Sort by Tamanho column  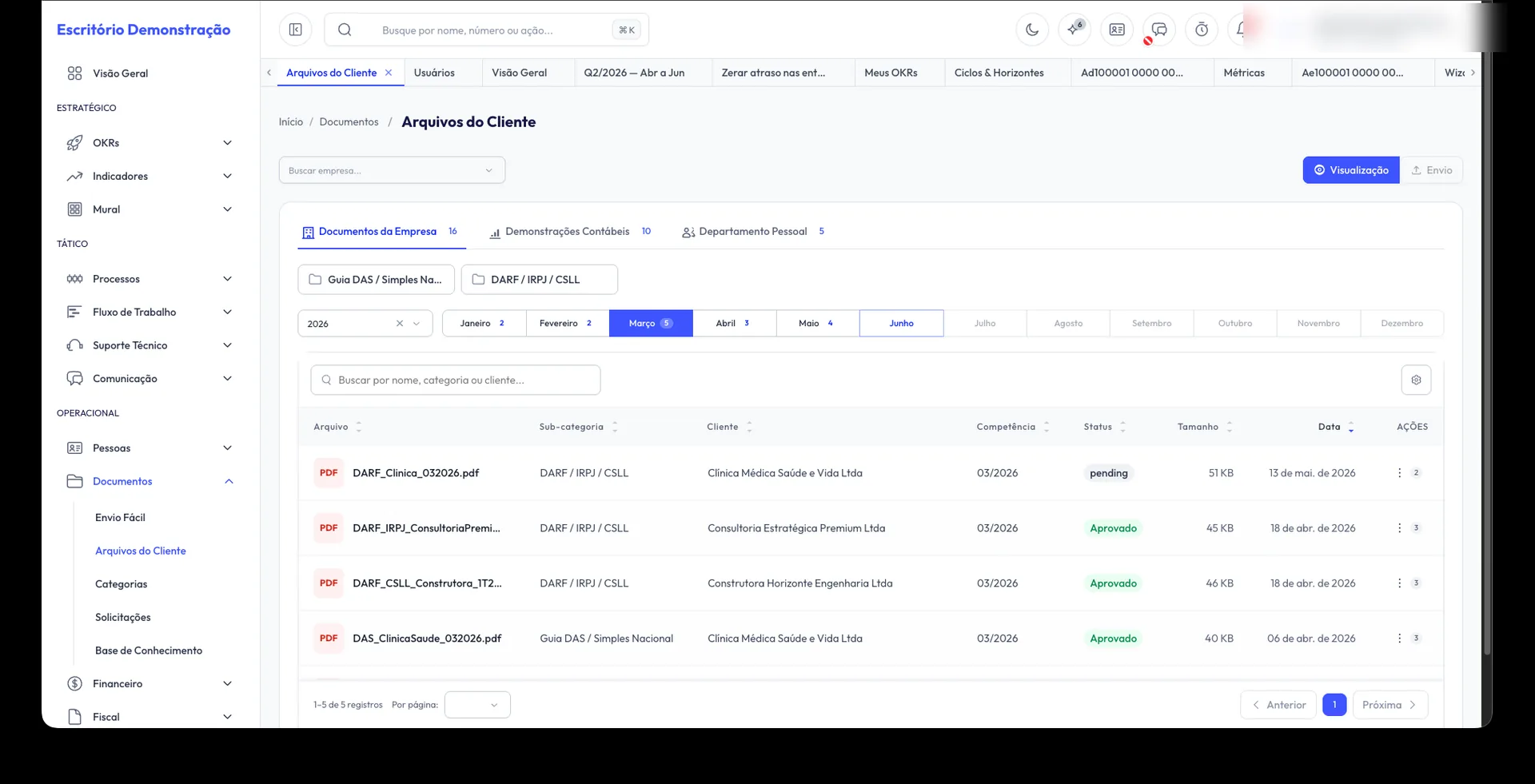(1230, 427)
